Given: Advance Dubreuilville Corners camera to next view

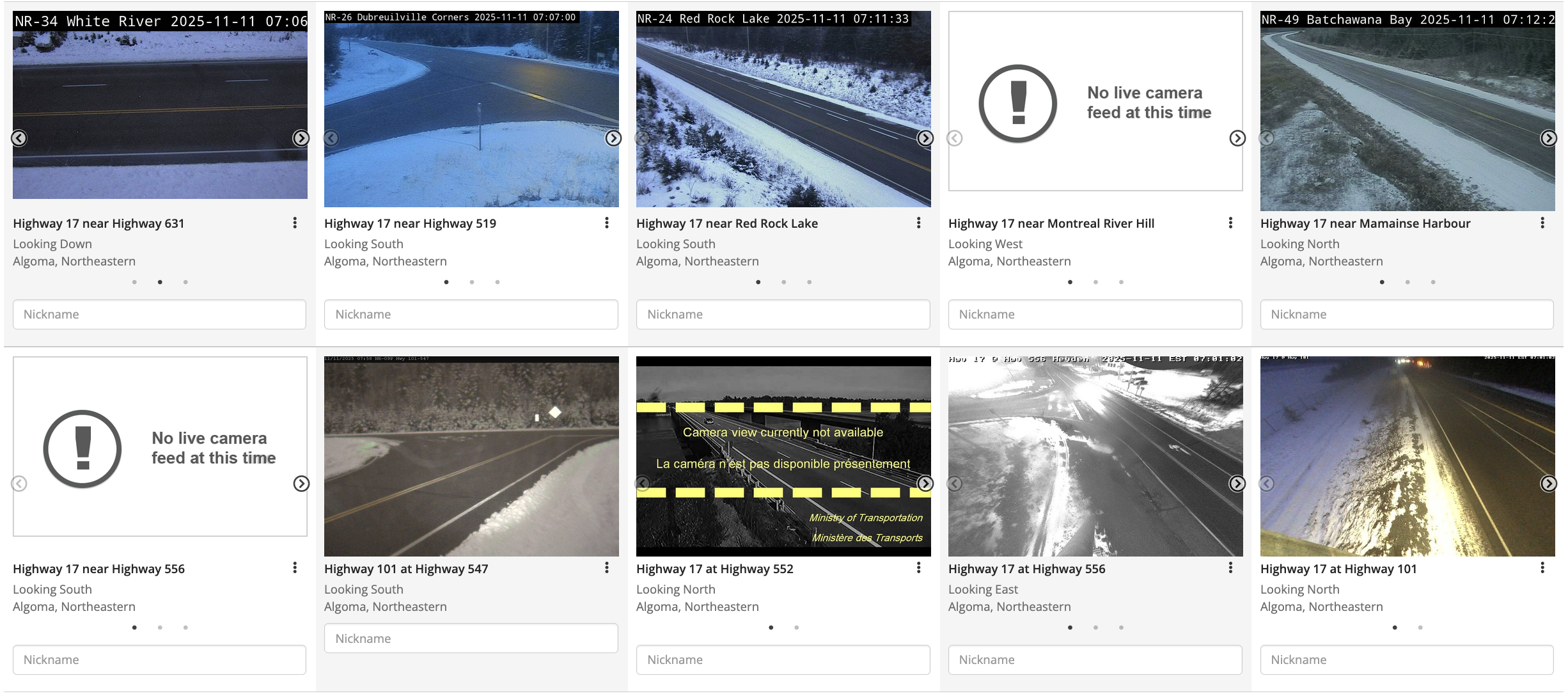Looking at the screenshot, I should tap(613, 138).
